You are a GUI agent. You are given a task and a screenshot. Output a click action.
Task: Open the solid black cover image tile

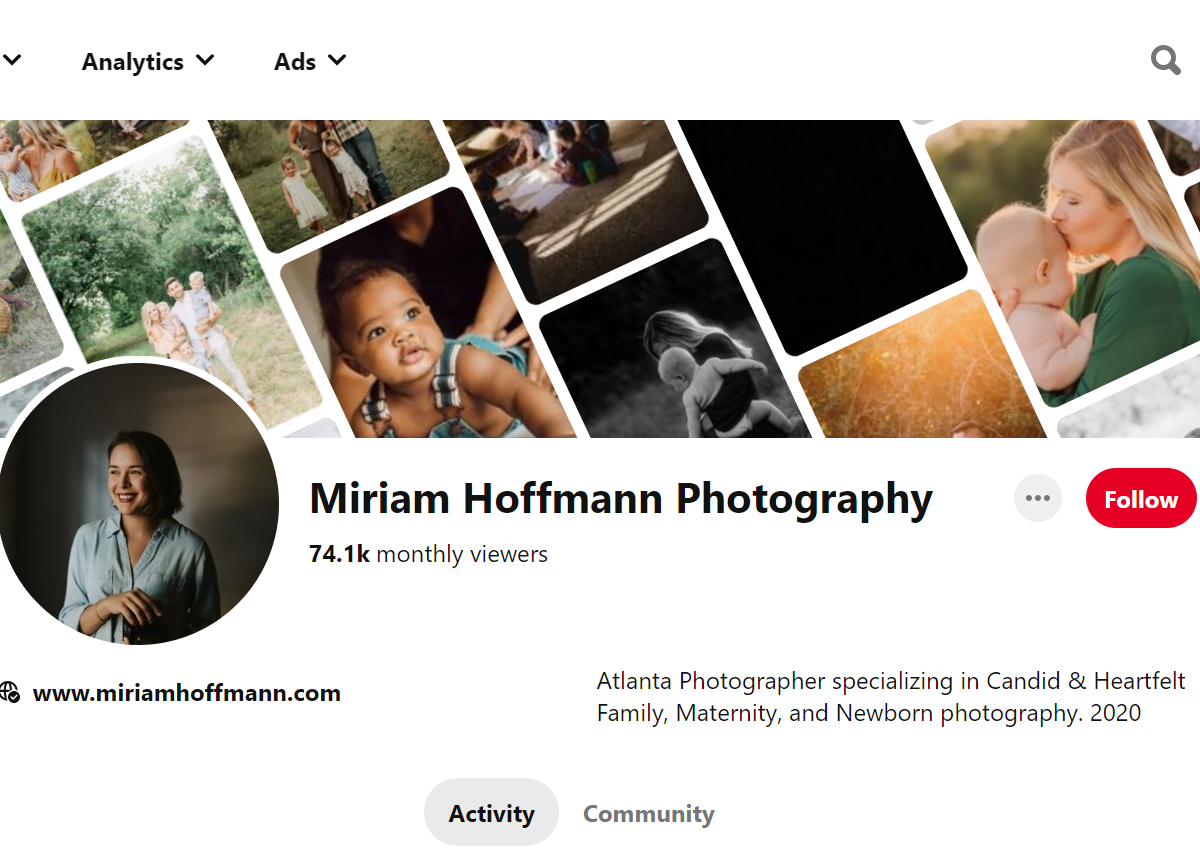pos(820,220)
